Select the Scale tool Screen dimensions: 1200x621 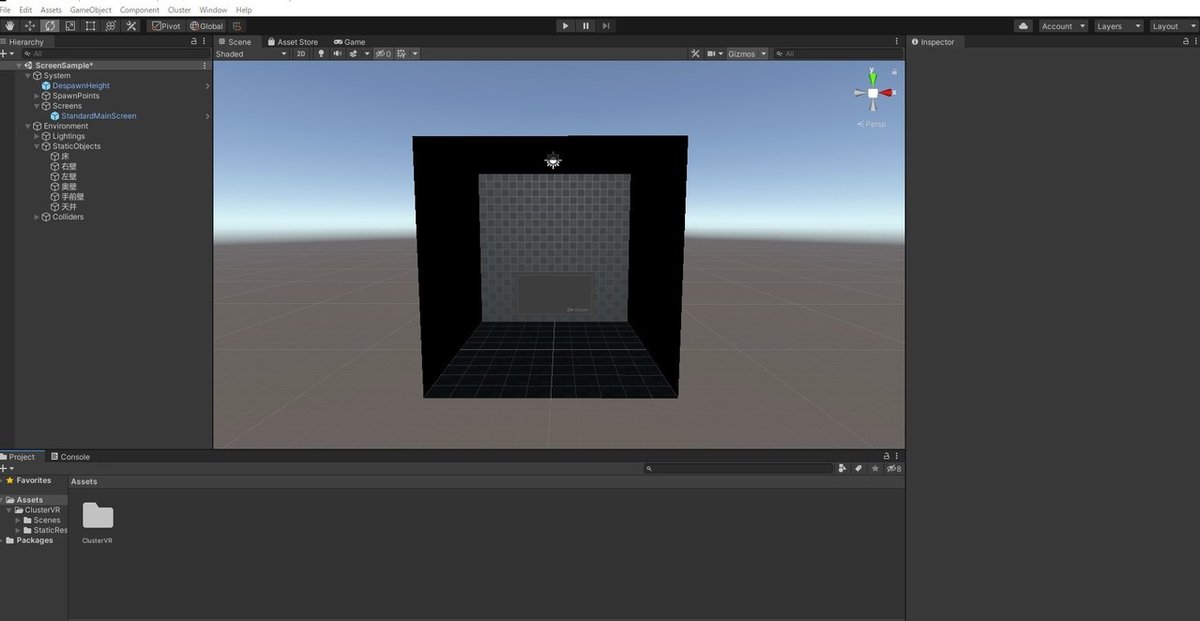(x=70, y=26)
